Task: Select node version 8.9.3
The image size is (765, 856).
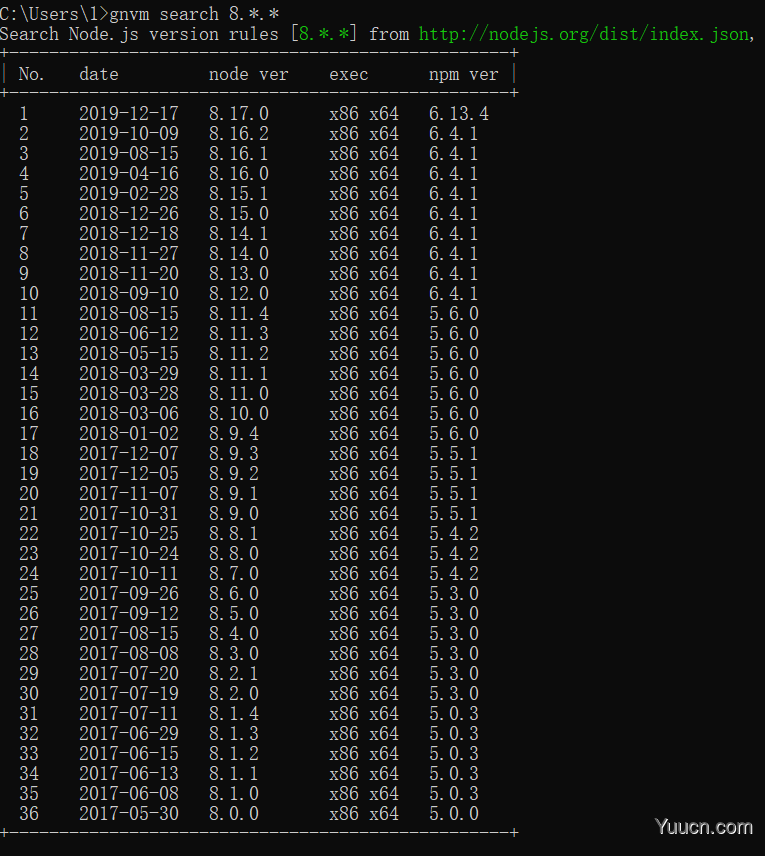Action: tap(234, 454)
